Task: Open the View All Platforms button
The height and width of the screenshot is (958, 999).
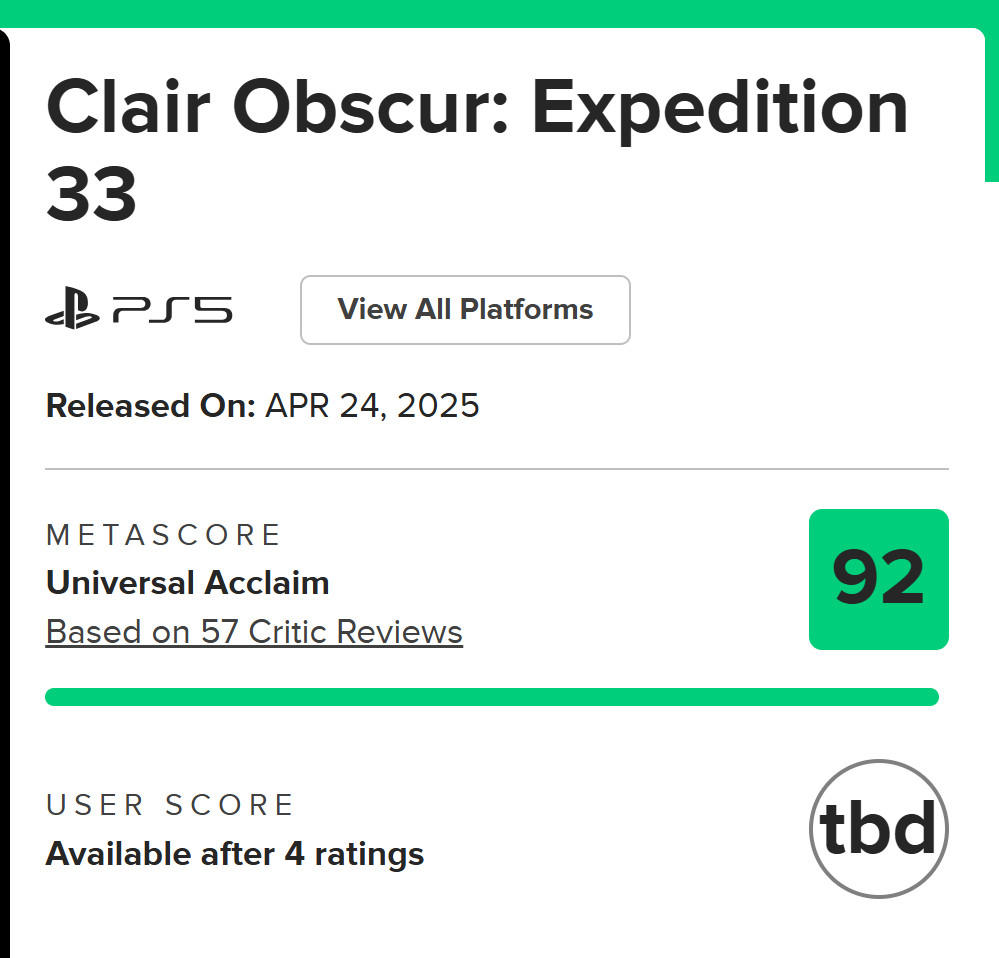Action: click(x=465, y=310)
